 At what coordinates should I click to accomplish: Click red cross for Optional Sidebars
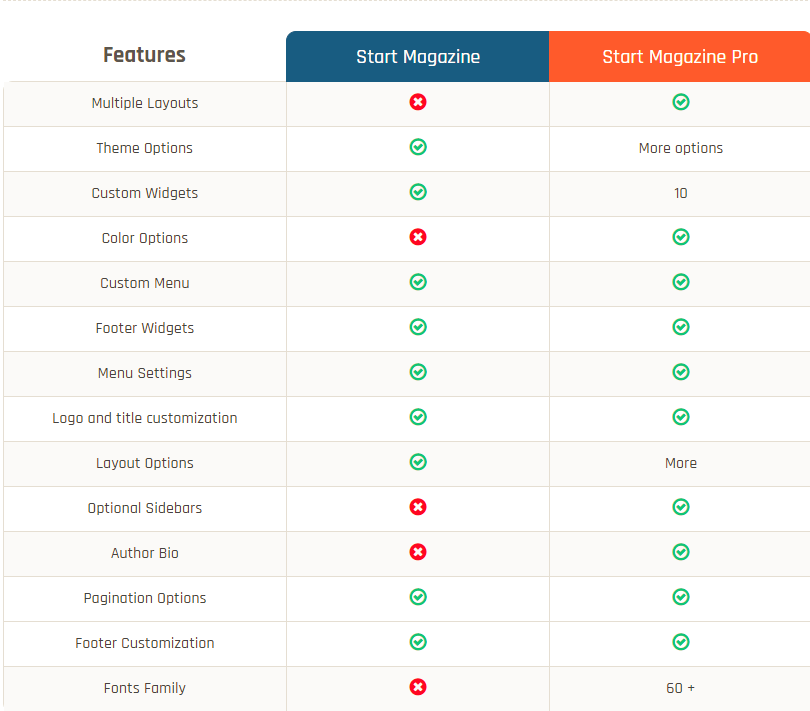[x=418, y=507]
